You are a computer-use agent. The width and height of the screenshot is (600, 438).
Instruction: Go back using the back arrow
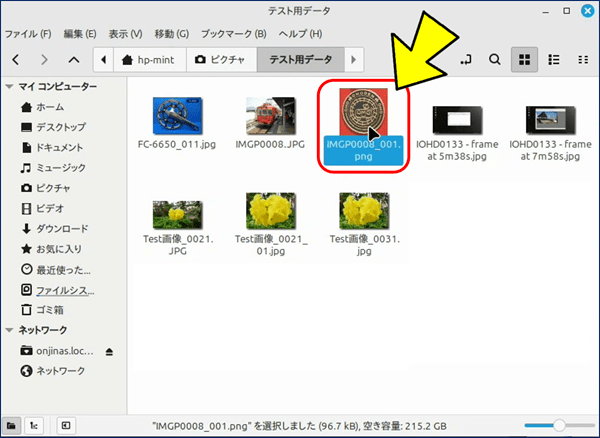(17, 60)
